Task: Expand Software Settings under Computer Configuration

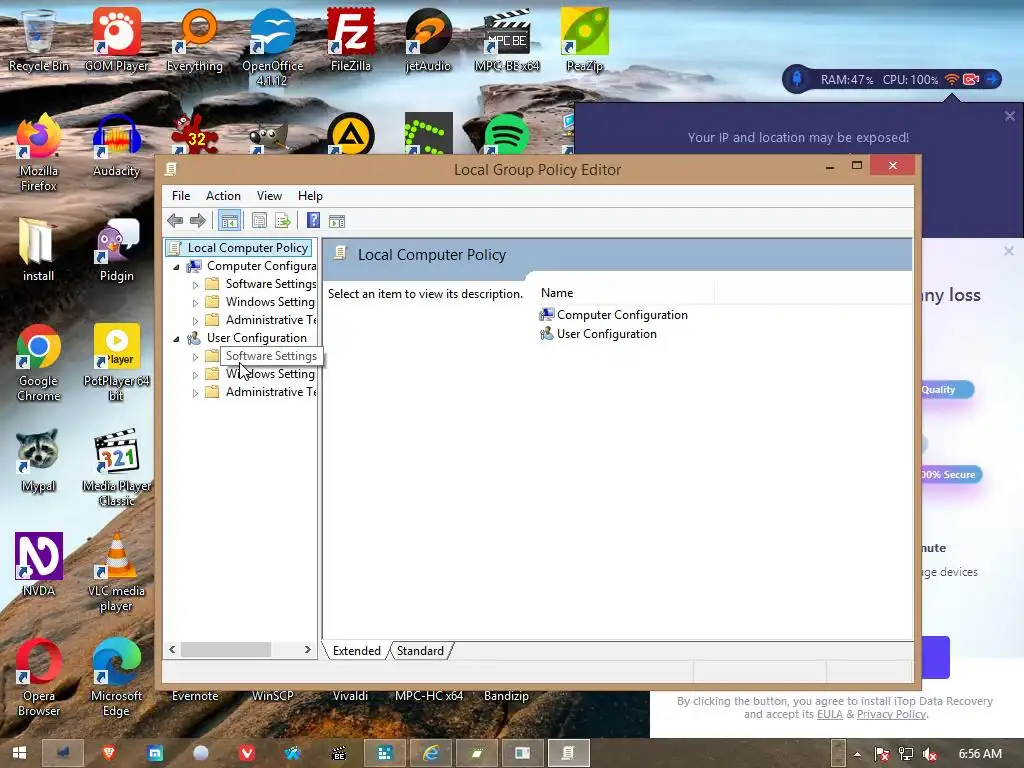Action: click(x=195, y=285)
